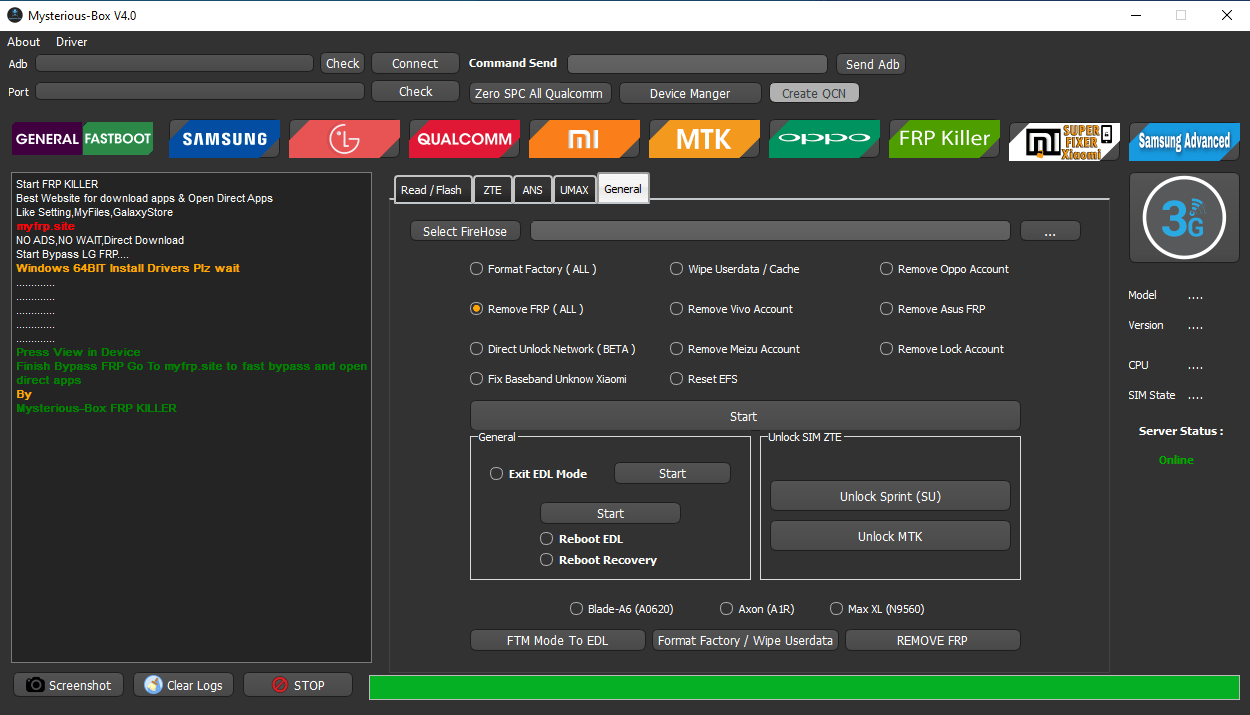Open the SAMSUNG brand section
Screen dimensions: 1250x715
click(224, 139)
